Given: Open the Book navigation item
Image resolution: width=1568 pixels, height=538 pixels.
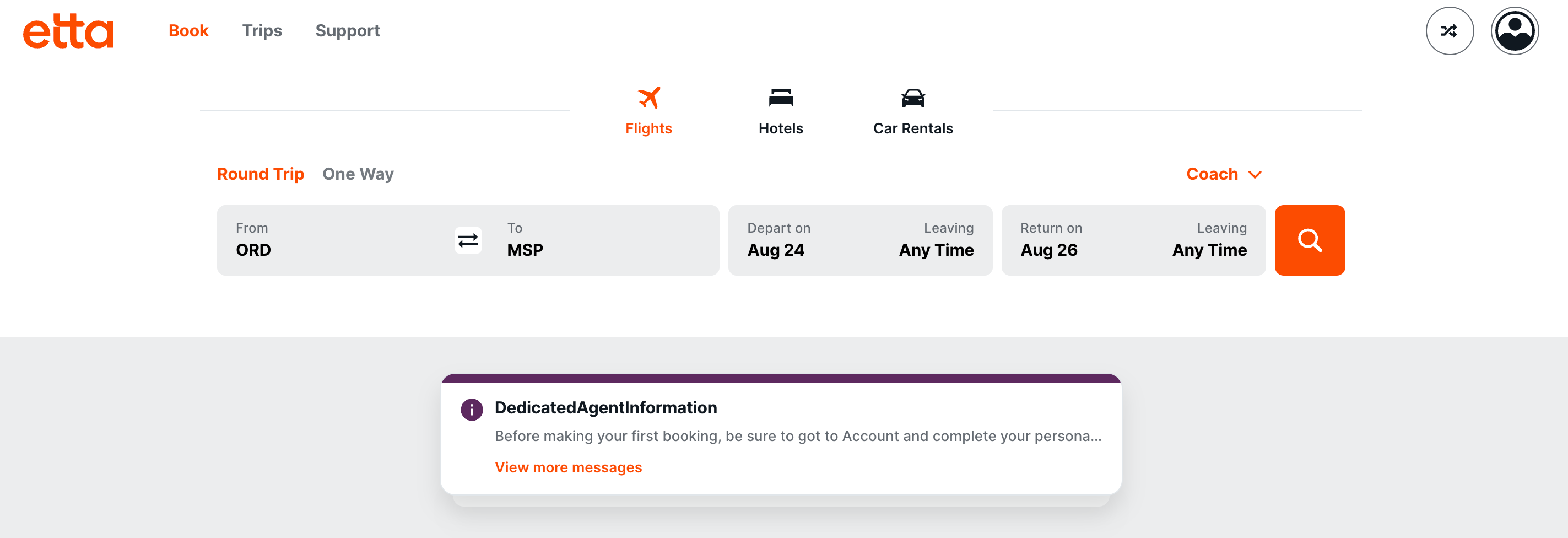Looking at the screenshot, I should click(188, 31).
